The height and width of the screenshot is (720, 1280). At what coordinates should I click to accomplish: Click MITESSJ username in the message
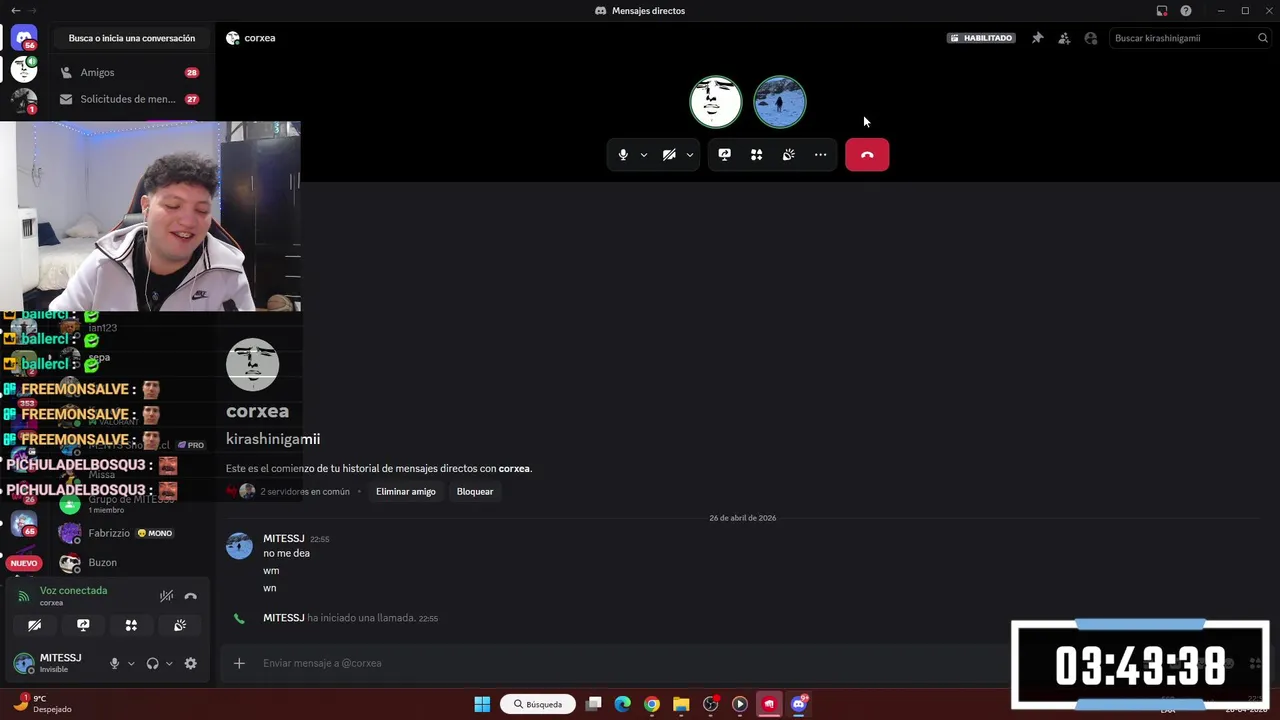284,539
